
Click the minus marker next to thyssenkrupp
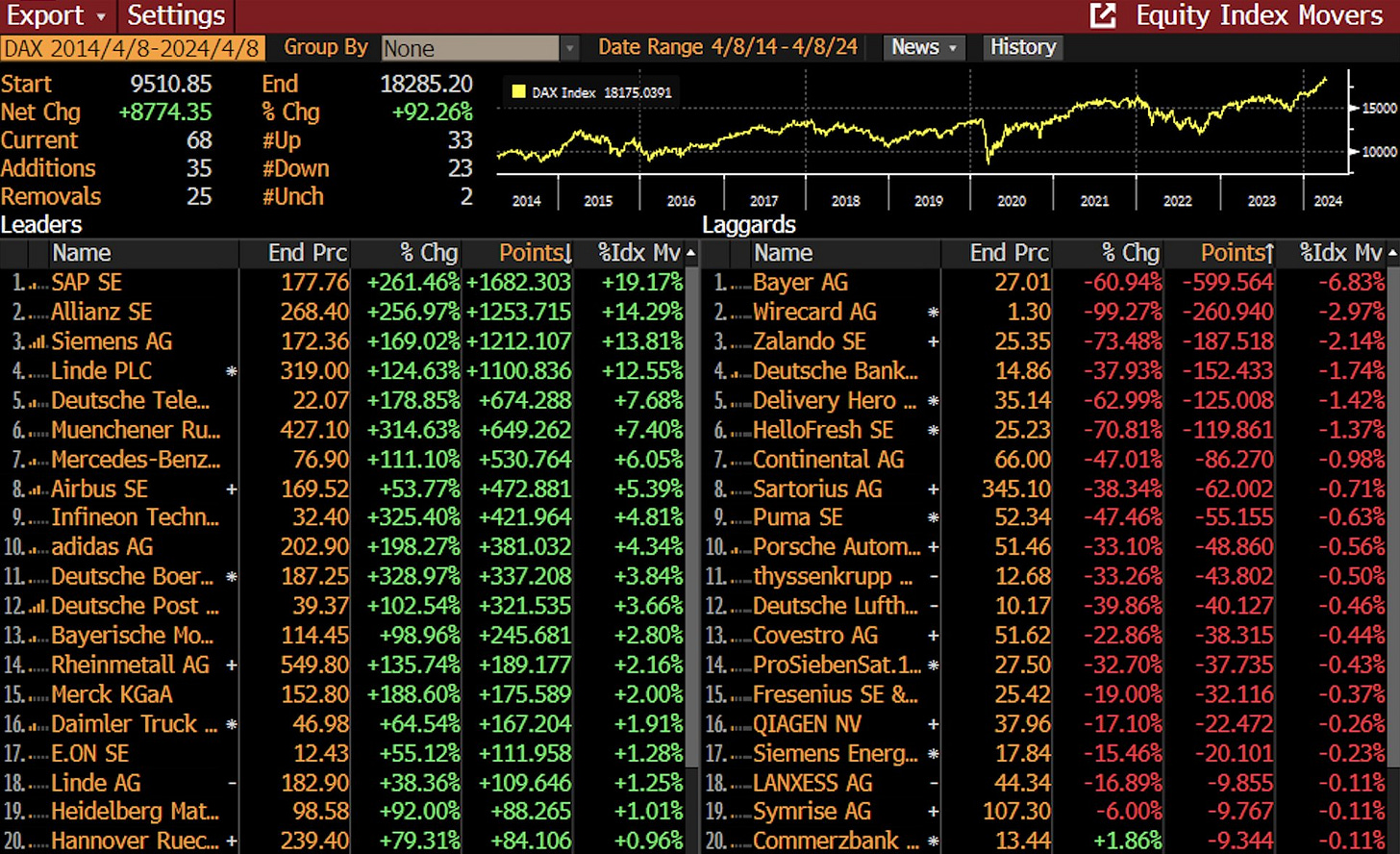[x=933, y=577]
